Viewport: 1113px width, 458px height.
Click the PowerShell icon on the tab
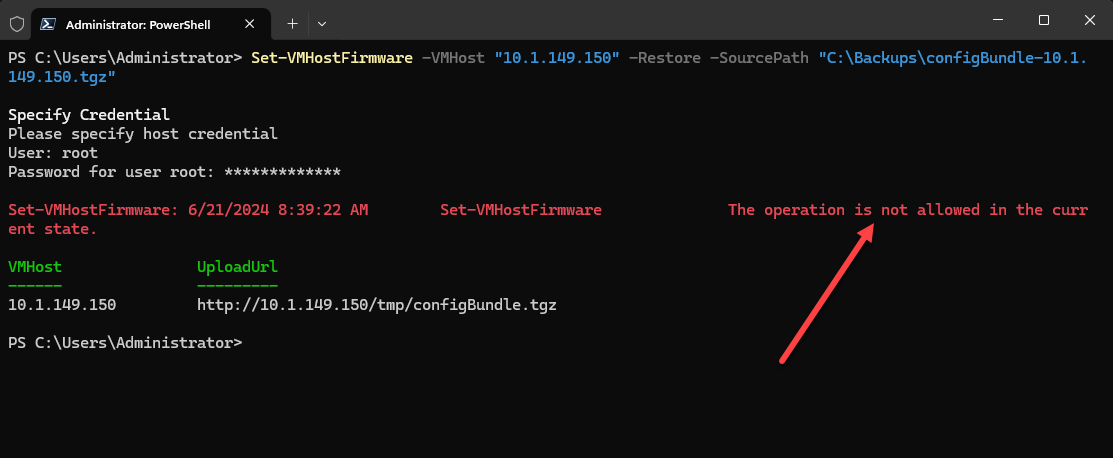tap(48, 22)
